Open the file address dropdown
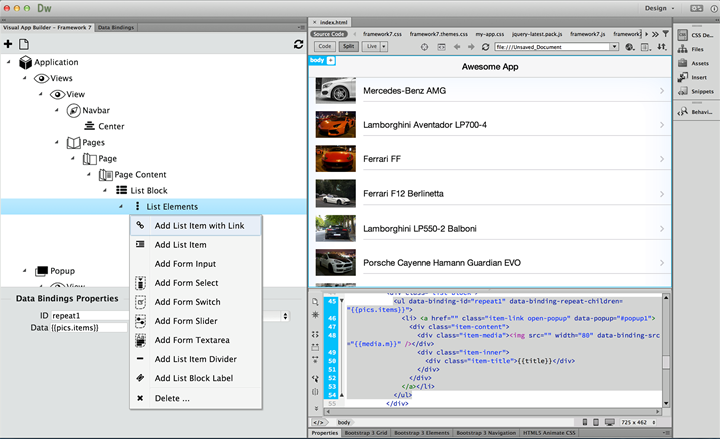This screenshot has width=720, height=439. [614, 47]
